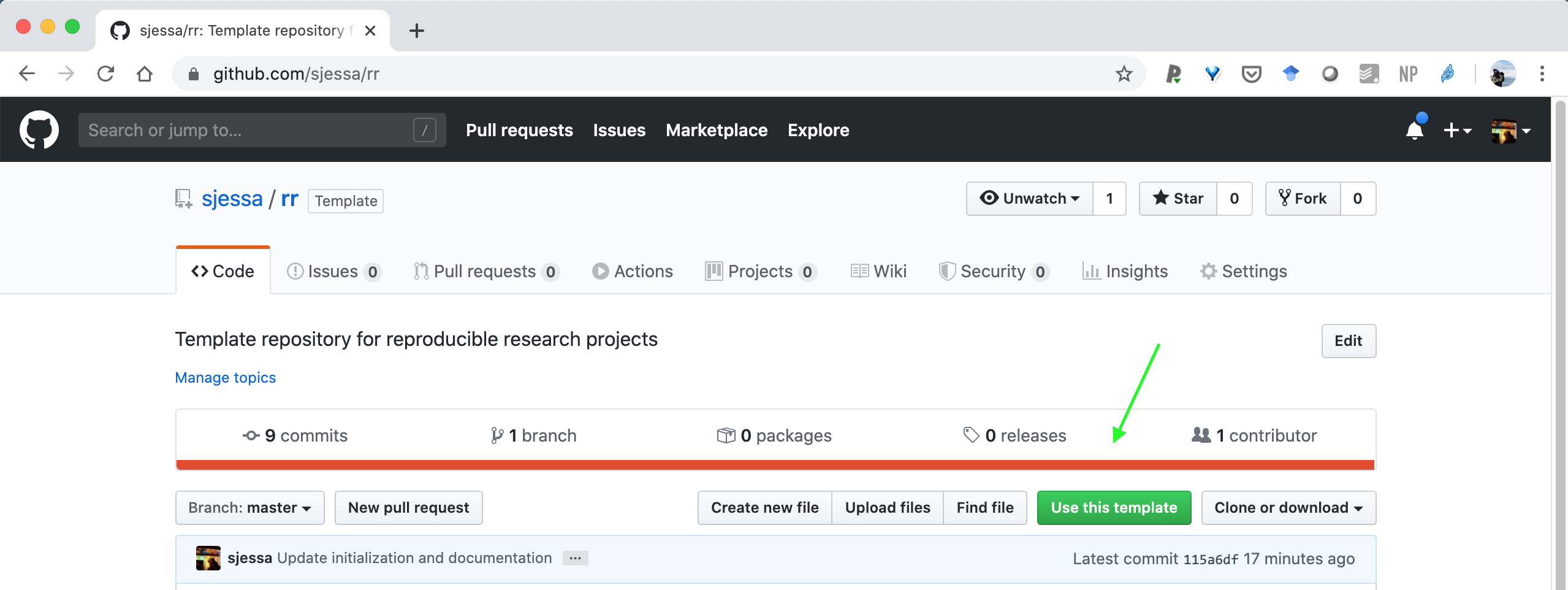The image size is (1568, 590).
Task: Open Chrome profile avatar
Action: coord(1503,74)
